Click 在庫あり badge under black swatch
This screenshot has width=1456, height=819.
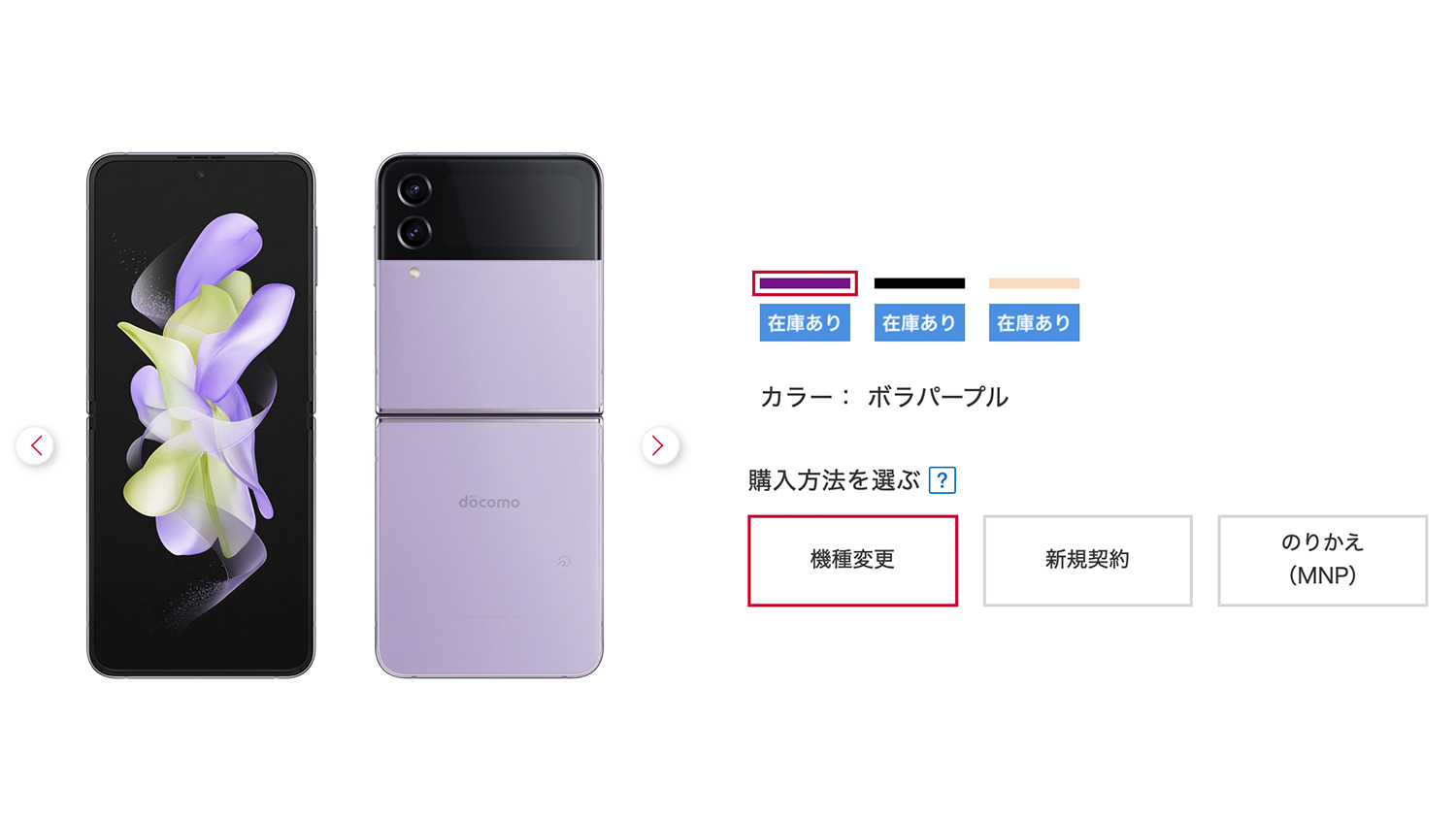click(x=919, y=323)
